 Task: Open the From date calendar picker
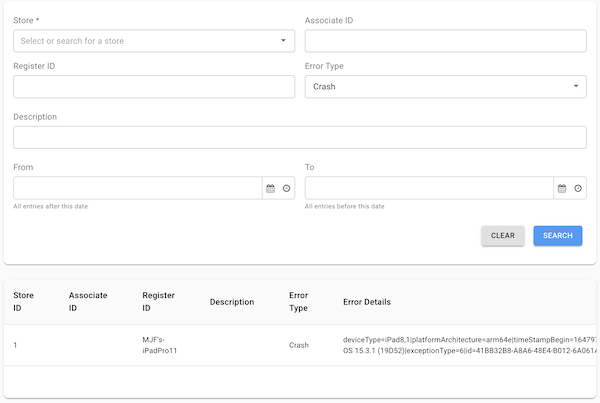[271, 188]
